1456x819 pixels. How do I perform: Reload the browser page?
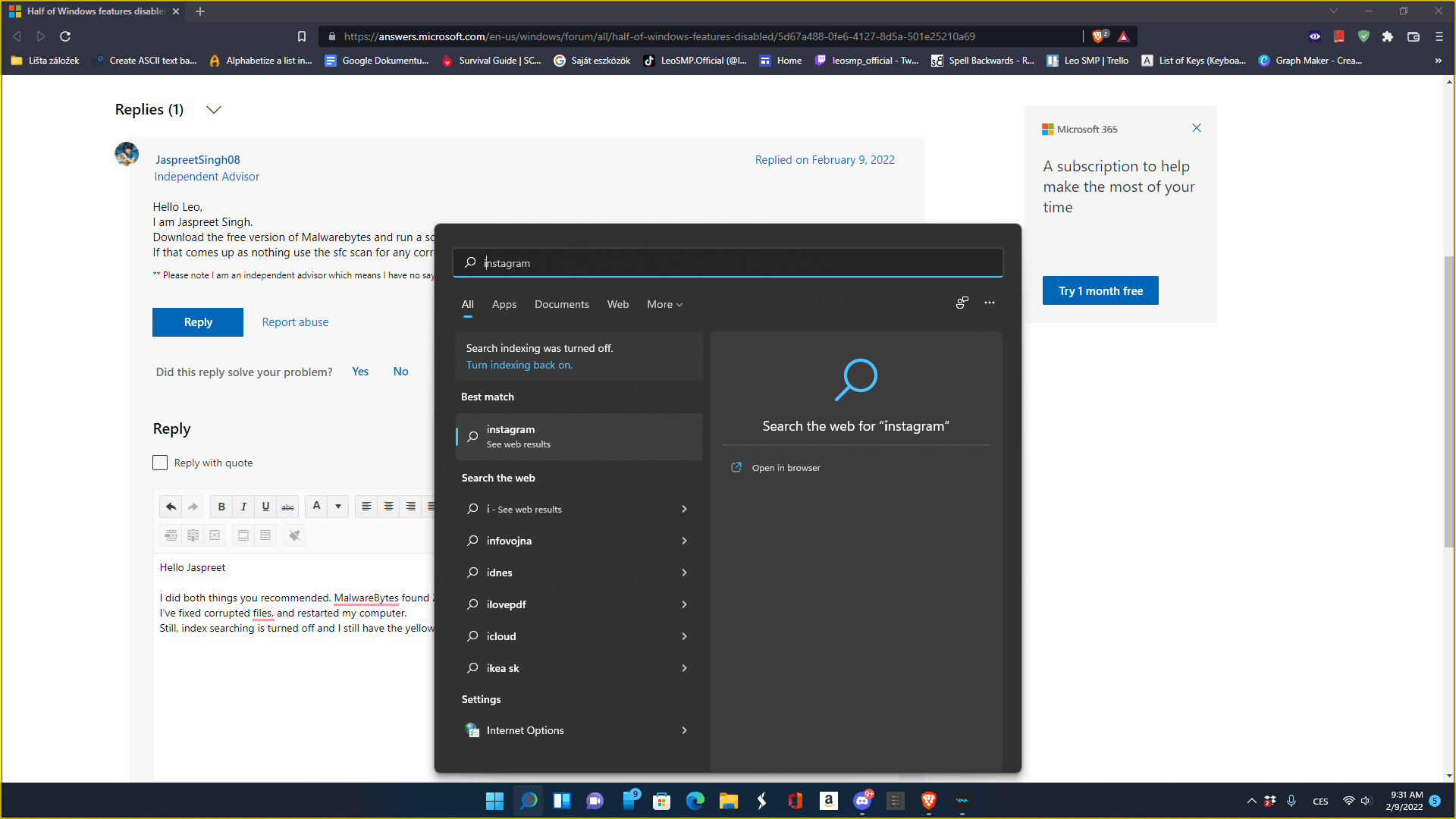pos(65,36)
